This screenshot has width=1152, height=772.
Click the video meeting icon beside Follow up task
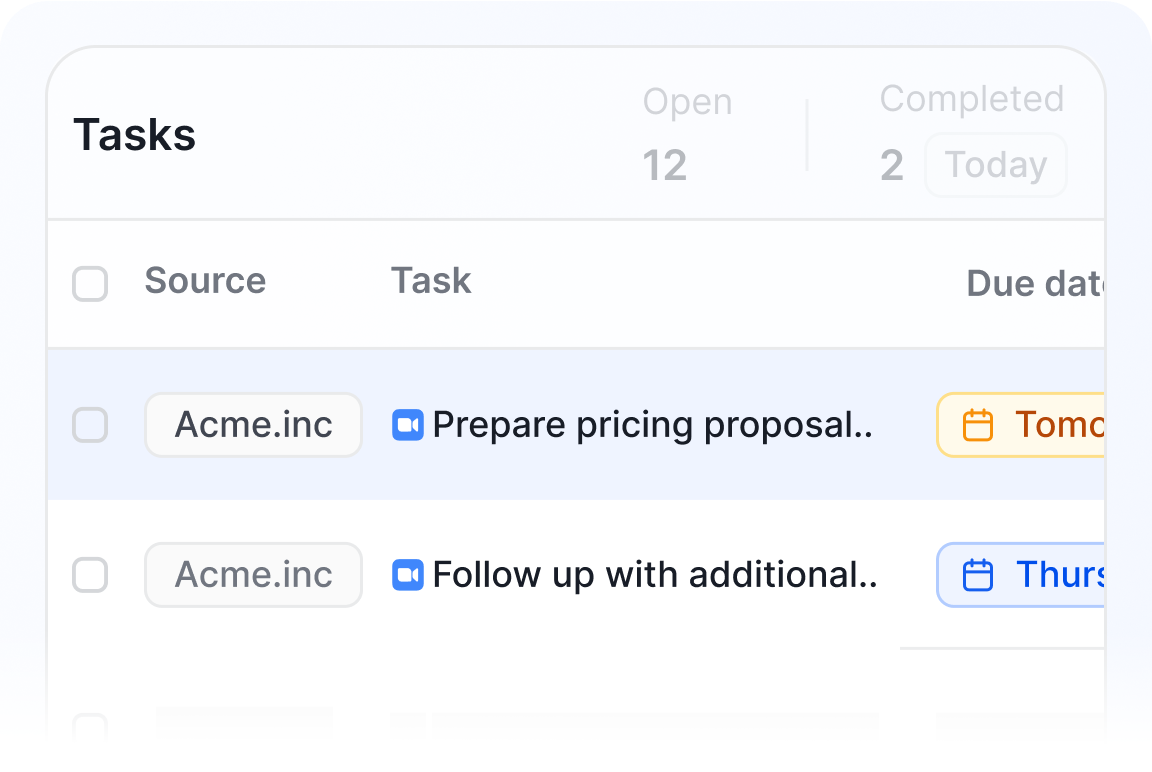click(408, 575)
